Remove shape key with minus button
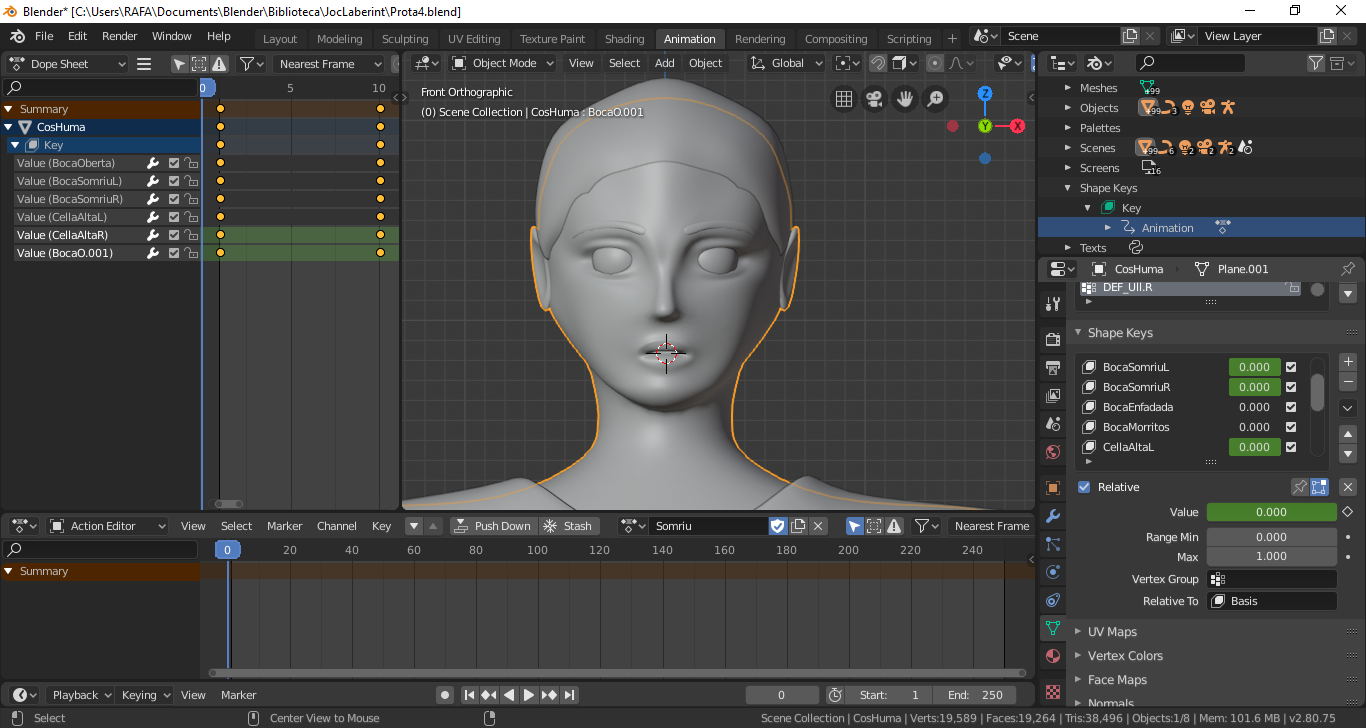The width and height of the screenshot is (1366, 728). [x=1348, y=382]
